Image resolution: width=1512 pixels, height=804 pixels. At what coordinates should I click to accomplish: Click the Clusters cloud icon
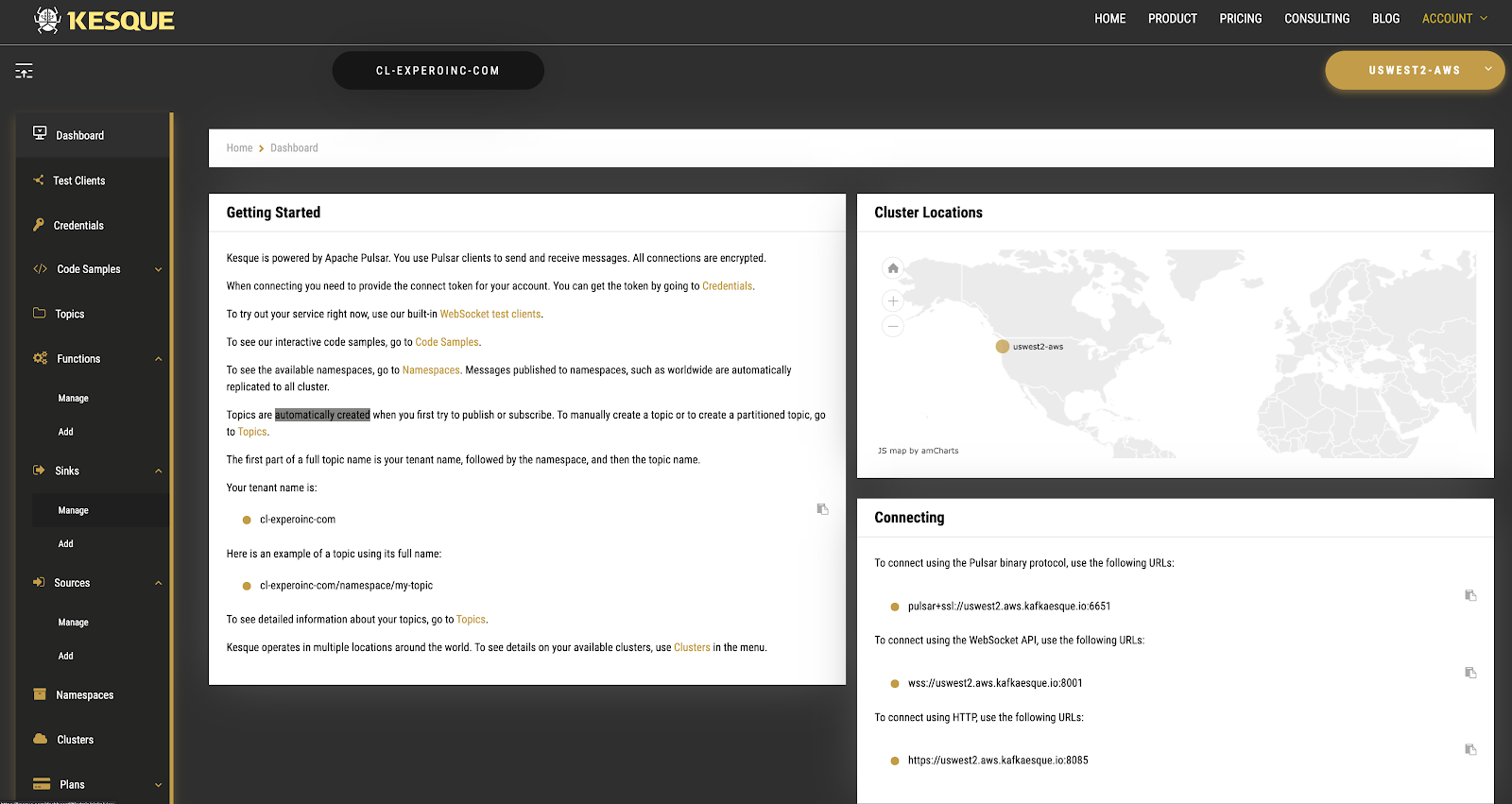(40, 739)
